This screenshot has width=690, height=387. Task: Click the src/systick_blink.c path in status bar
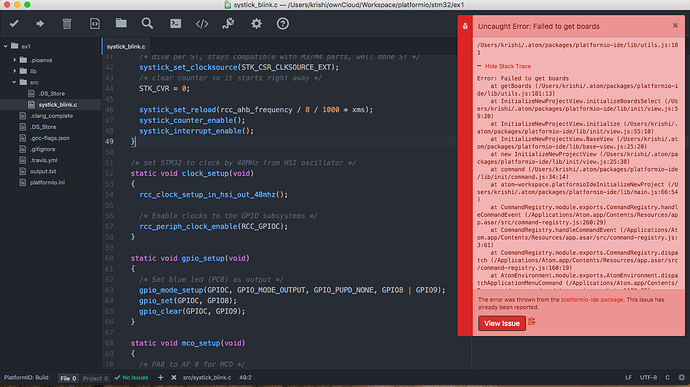coord(207,377)
